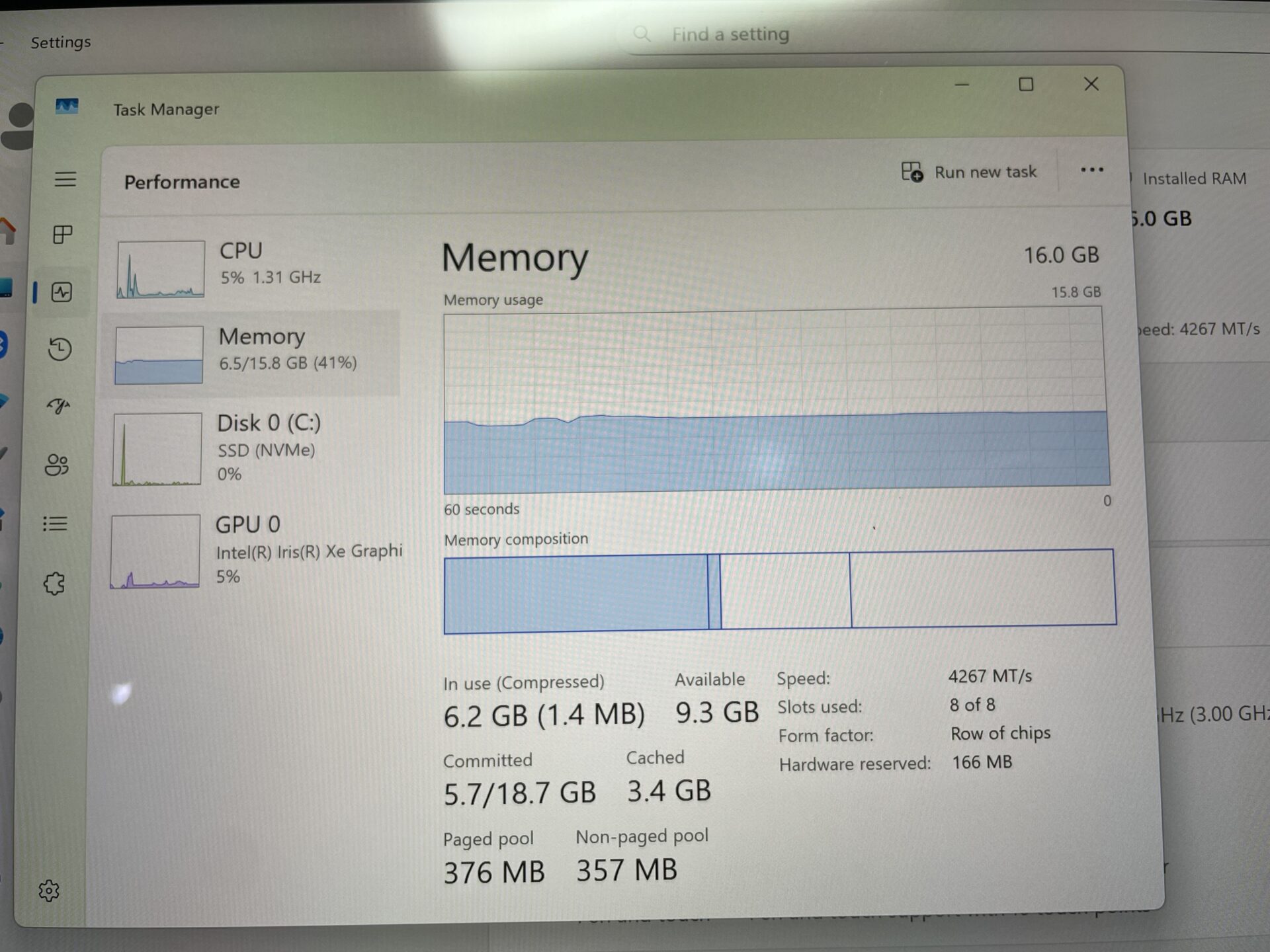1270x952 pixels.
Task: Open the Users page icon
Action: coord(57,465)
